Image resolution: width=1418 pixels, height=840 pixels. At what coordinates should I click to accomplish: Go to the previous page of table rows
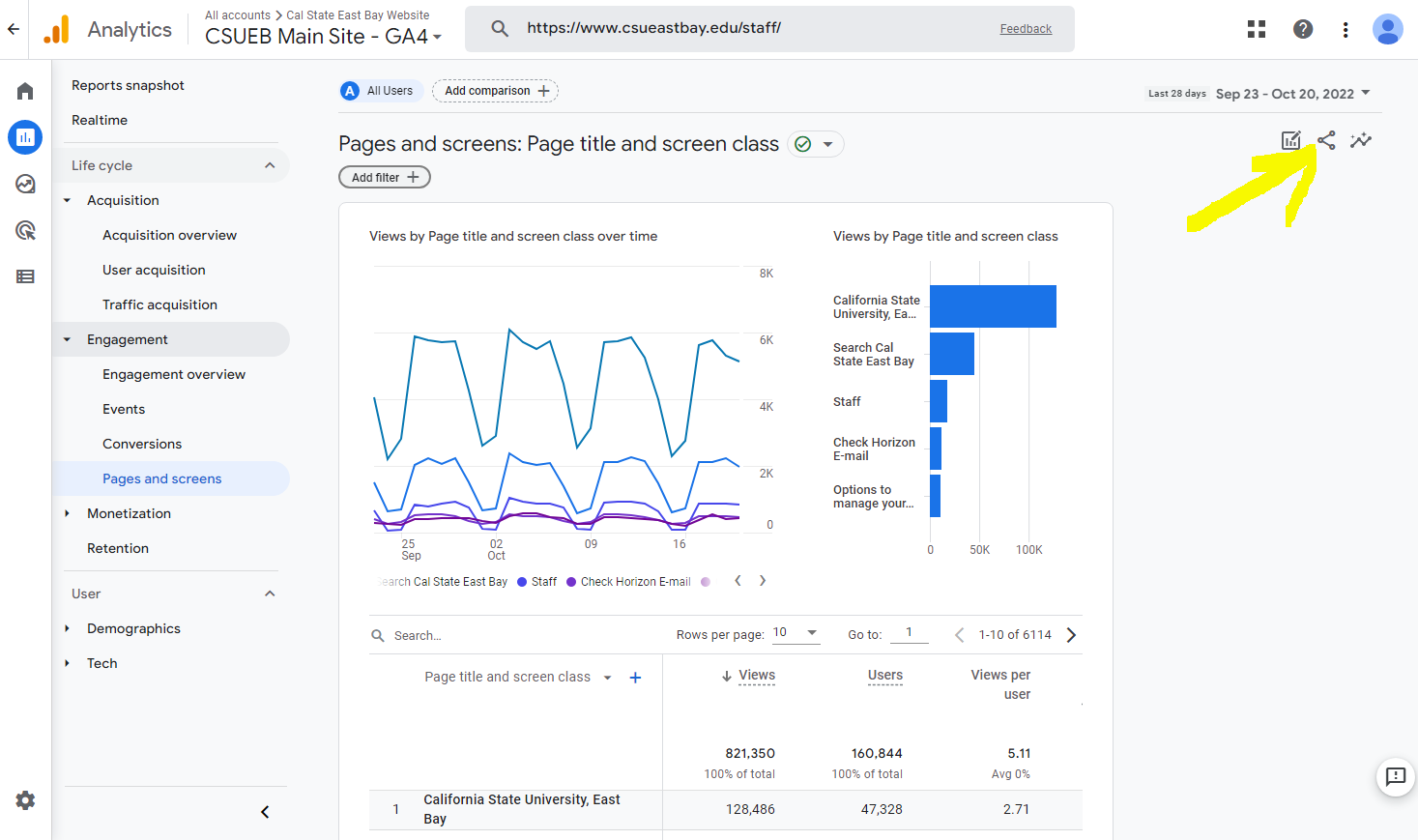[x=959, y=635]
